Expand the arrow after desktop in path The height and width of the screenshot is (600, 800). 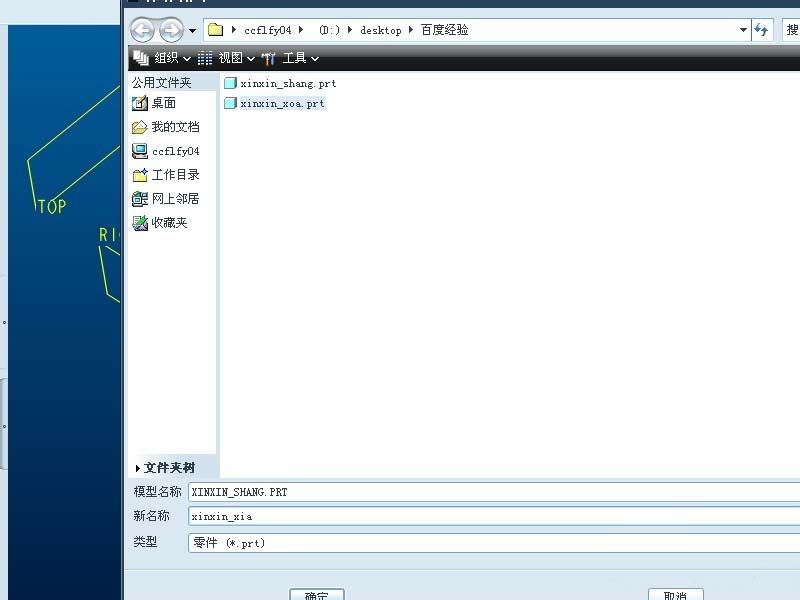(x=410, y=30)
